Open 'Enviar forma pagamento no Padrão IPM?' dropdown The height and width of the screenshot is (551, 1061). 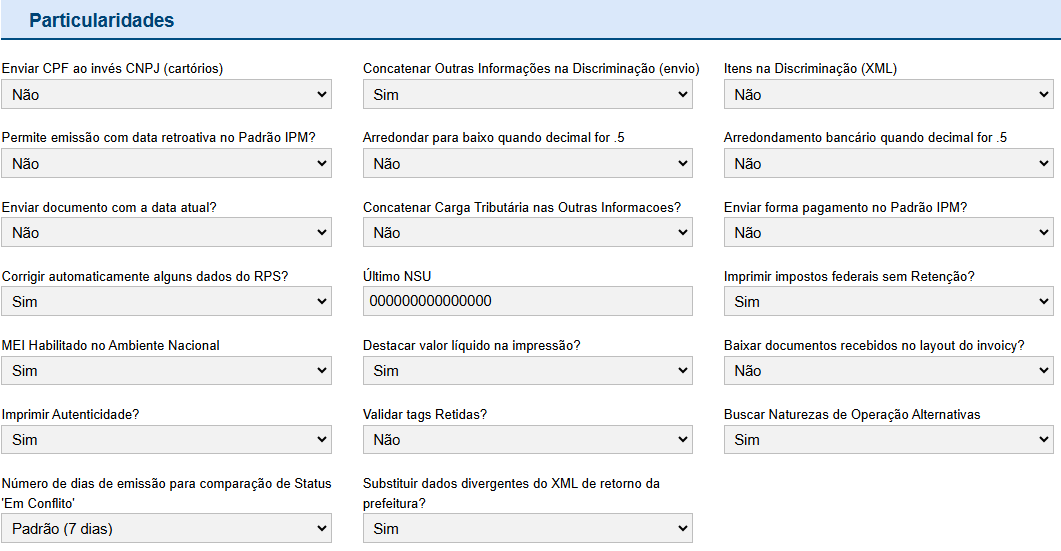(888, 233)
